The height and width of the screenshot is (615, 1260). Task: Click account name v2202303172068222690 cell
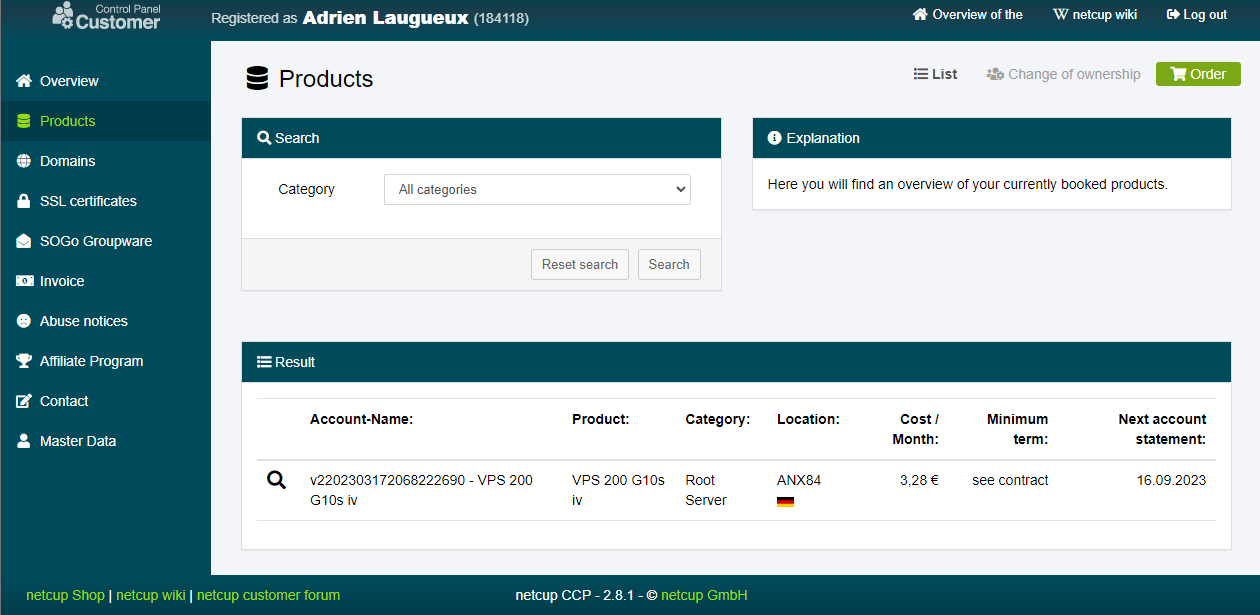click(x=421, y=490)
